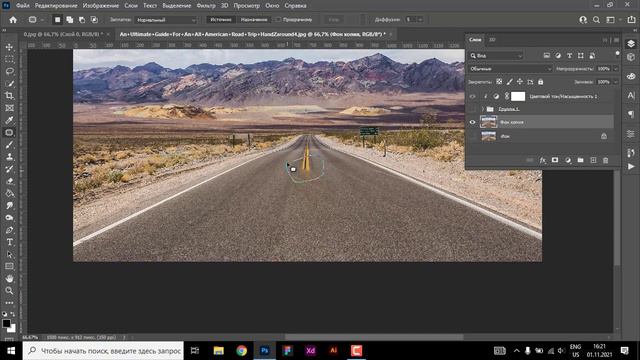Select the Hand tool
Screen dimensions: 640x360
(x=9, y=279)
